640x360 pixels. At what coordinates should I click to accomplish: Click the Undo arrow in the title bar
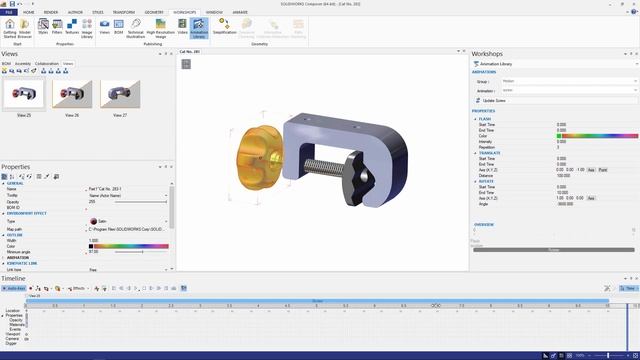(20, 4)
